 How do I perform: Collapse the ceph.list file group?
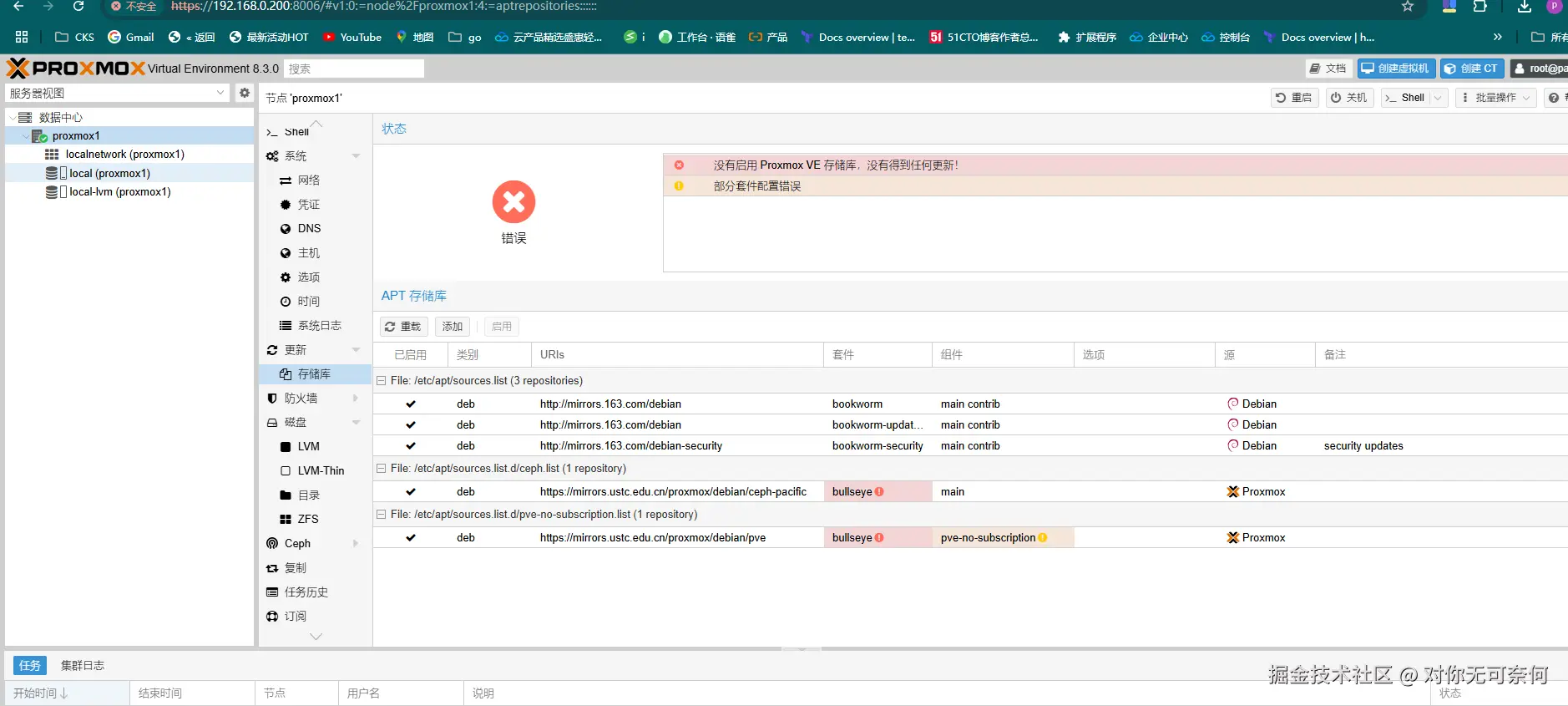coord(382,469)
